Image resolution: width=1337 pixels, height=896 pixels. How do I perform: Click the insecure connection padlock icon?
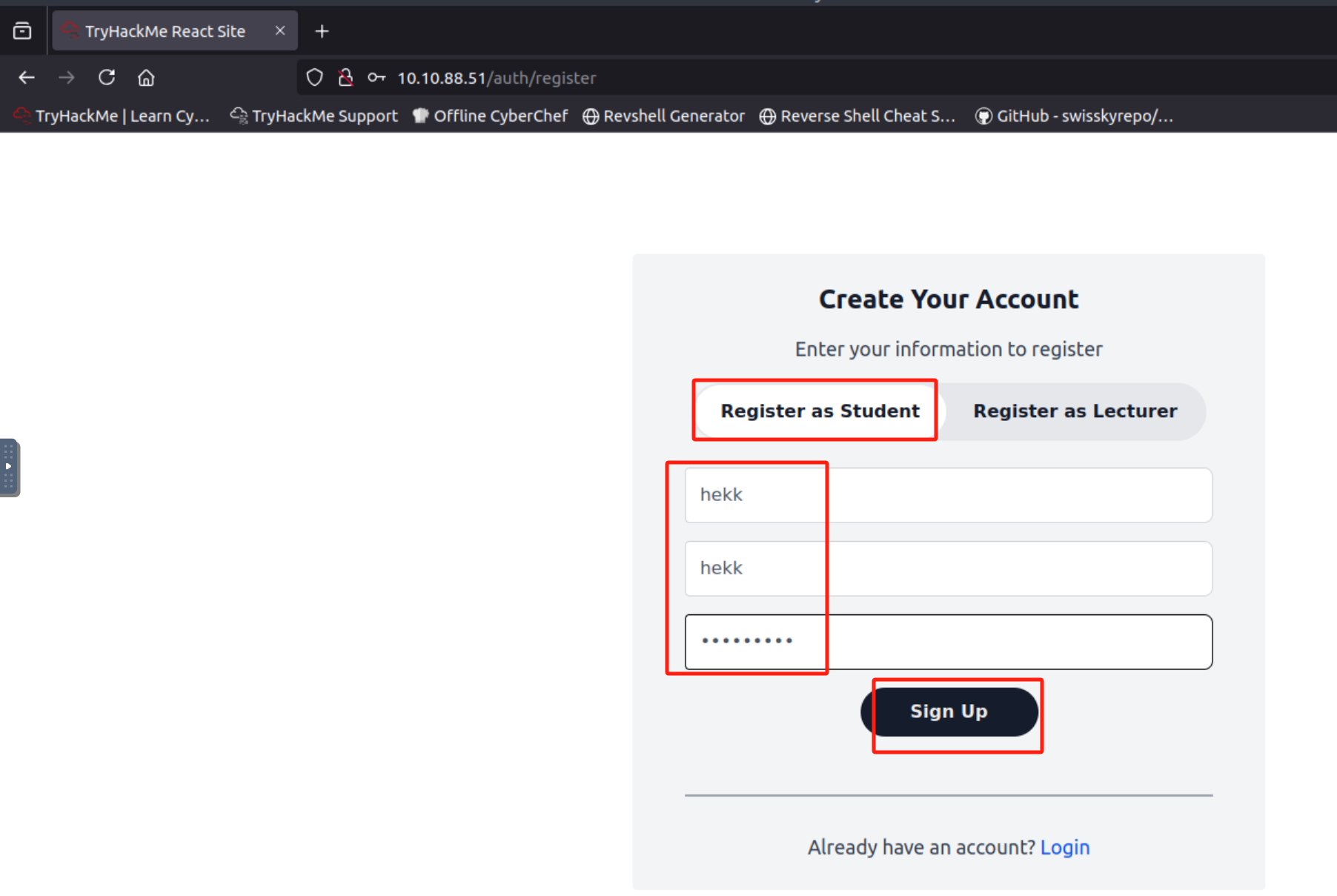(345, 78)
